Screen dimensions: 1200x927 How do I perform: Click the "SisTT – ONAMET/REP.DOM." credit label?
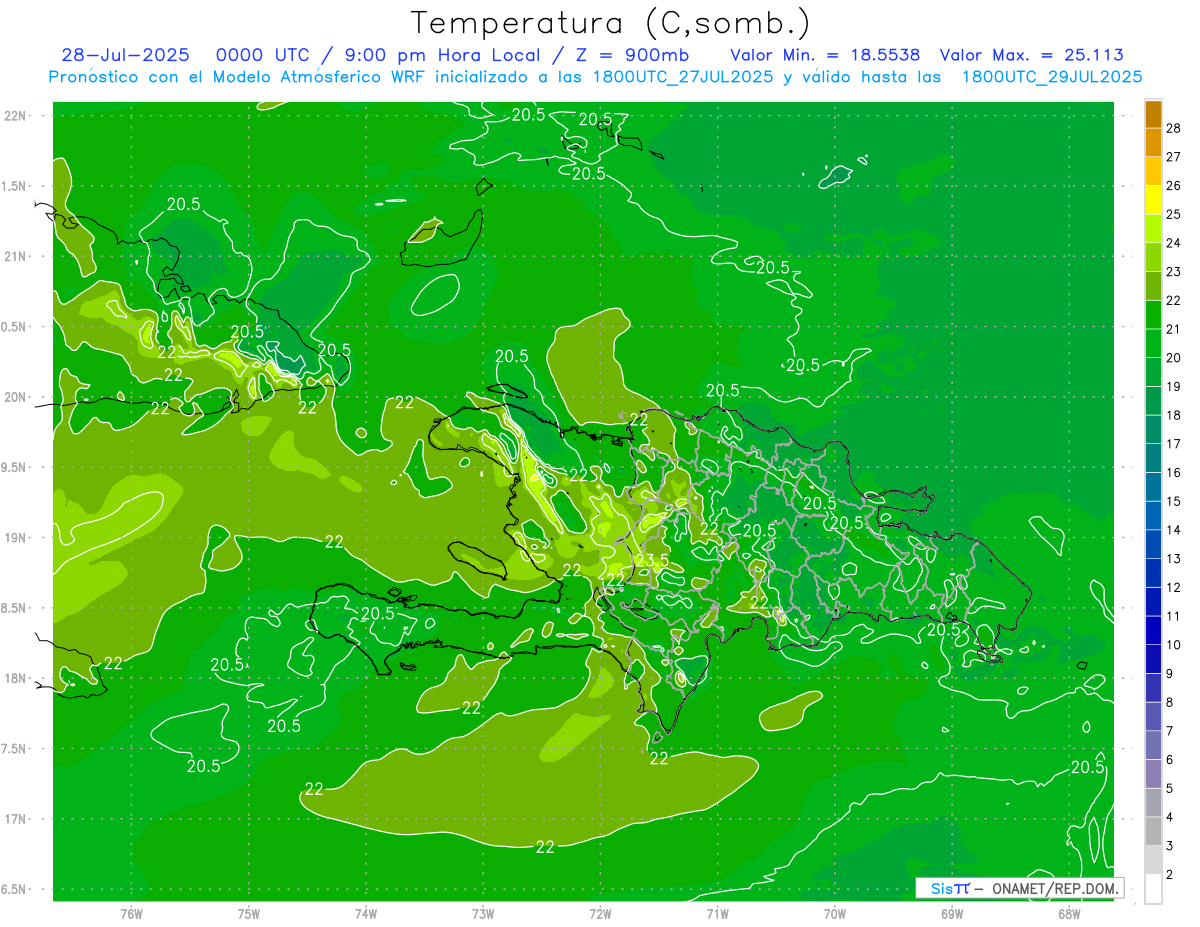[1020, 888]
